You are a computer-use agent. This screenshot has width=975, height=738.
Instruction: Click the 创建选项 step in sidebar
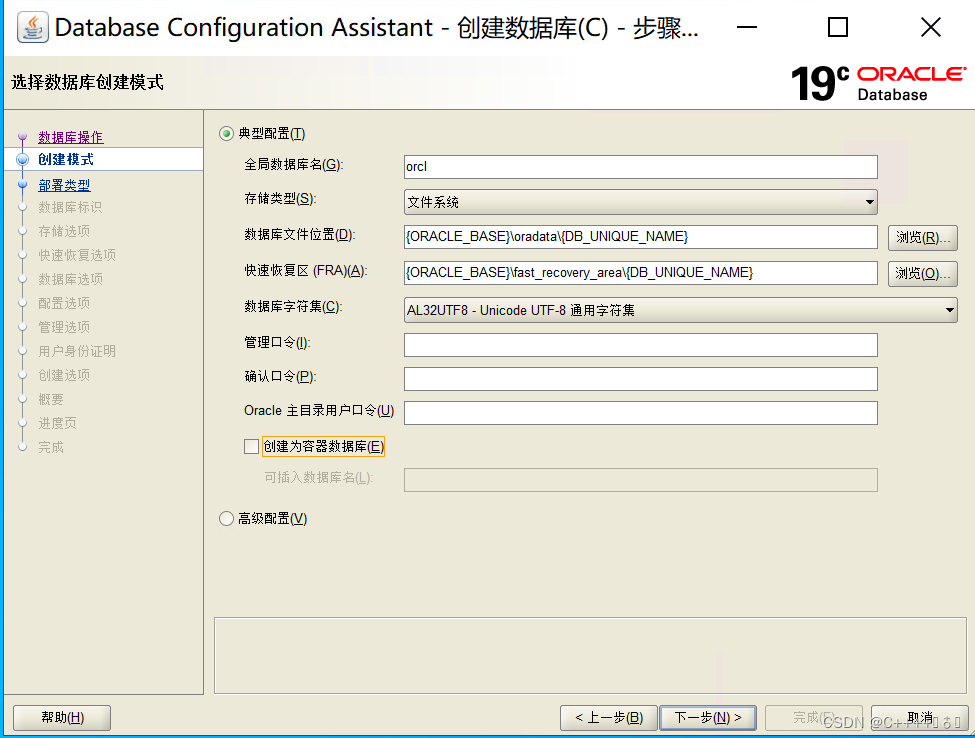(x=64, y=376)
